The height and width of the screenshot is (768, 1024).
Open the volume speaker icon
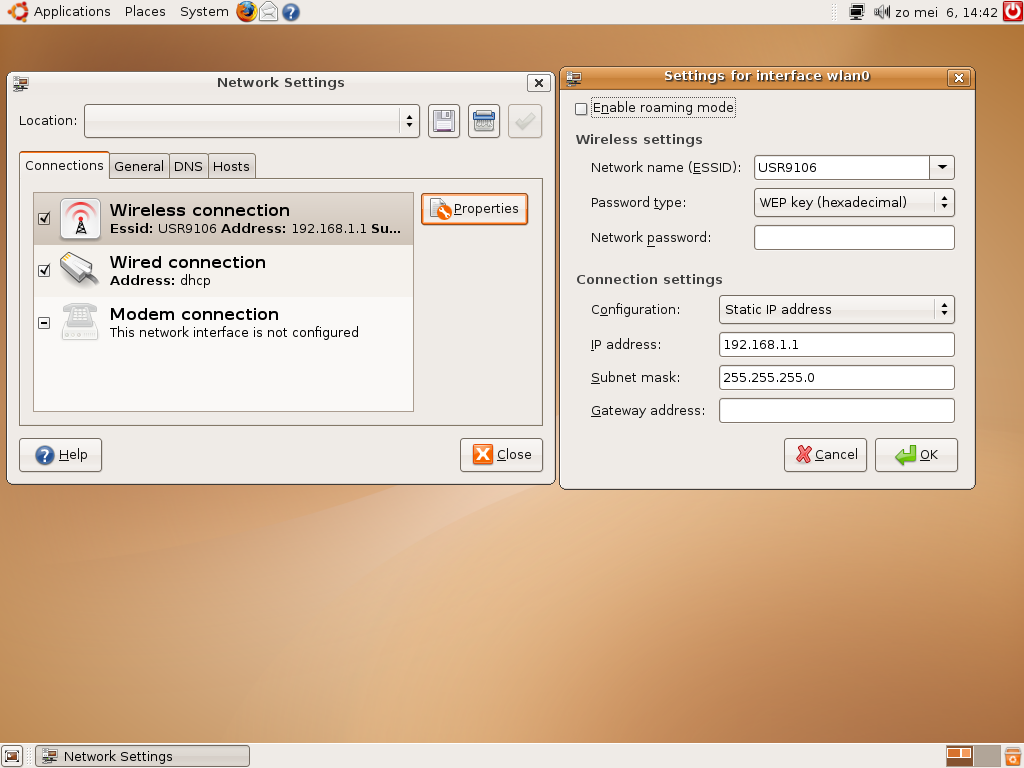pos(881,12)
